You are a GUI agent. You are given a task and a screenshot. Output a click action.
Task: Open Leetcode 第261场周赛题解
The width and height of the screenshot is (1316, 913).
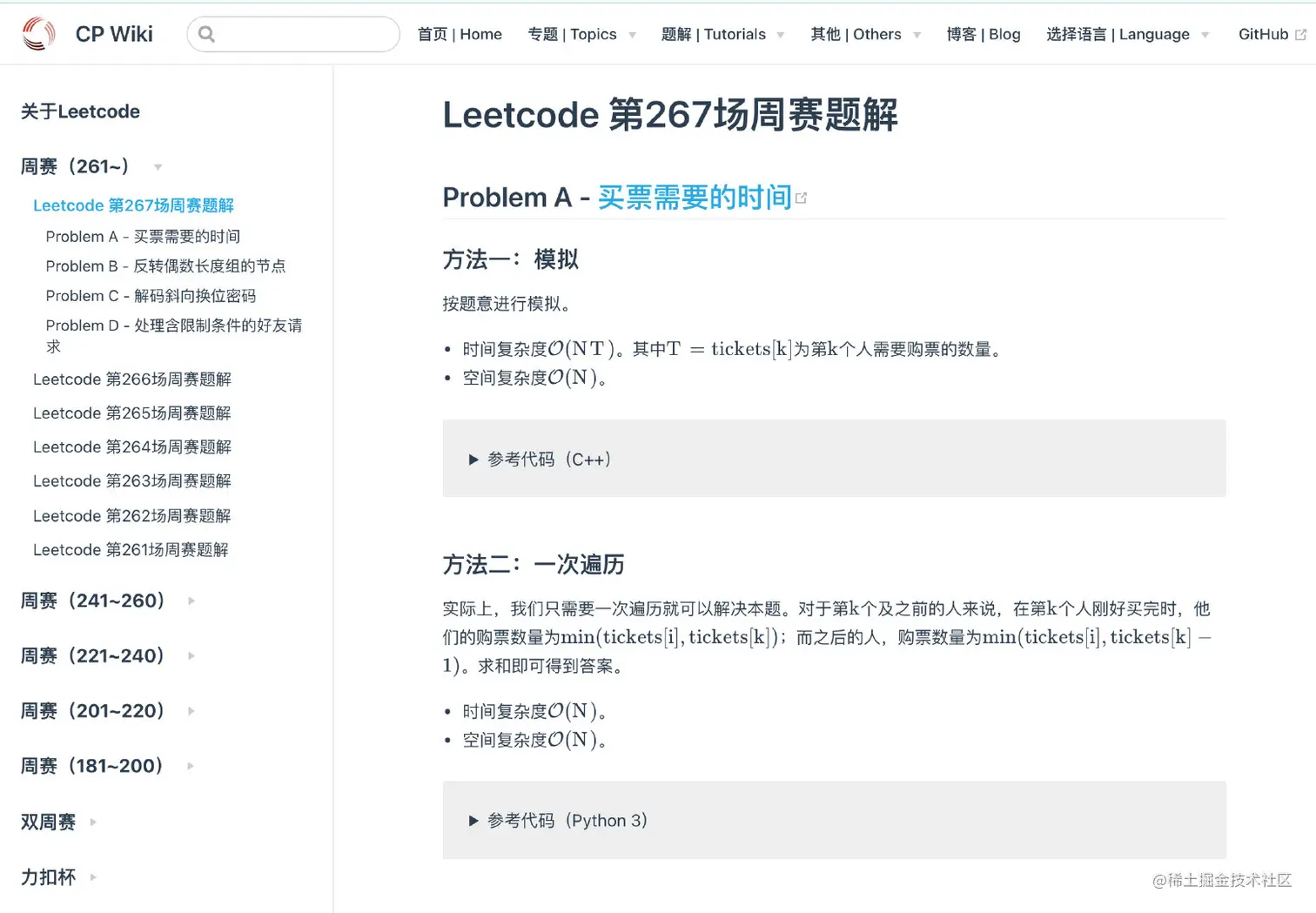coord(131,550)
